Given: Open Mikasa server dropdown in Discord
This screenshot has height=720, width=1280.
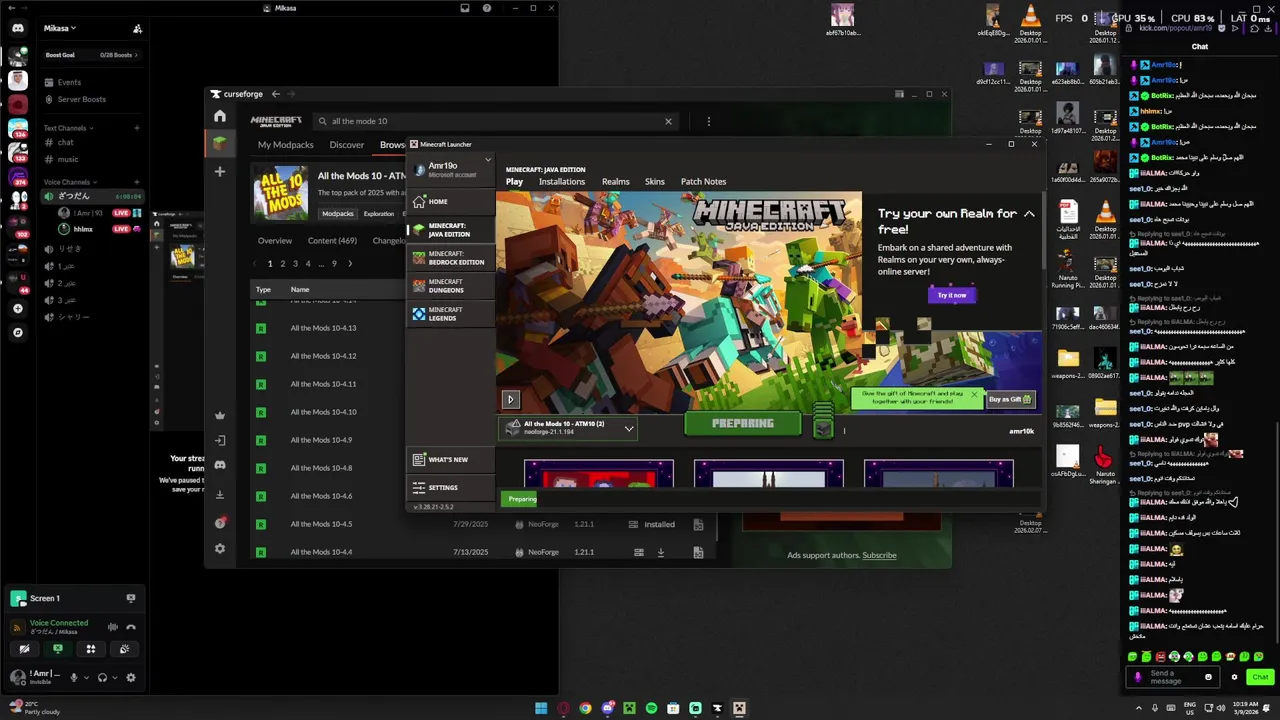Looking at the screenshot, I should [x=60, y=28].
